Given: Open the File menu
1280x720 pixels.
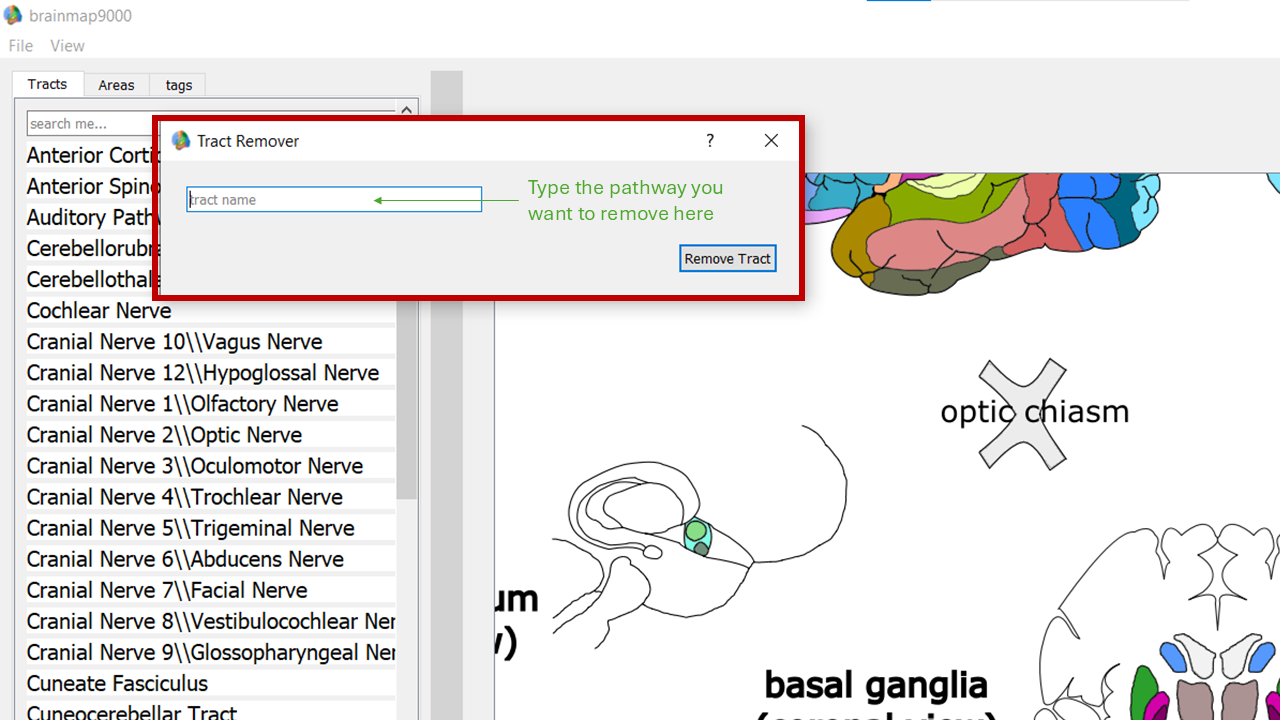Looking at the screenshot, I should pyautogui.click(x=21, y=46).
